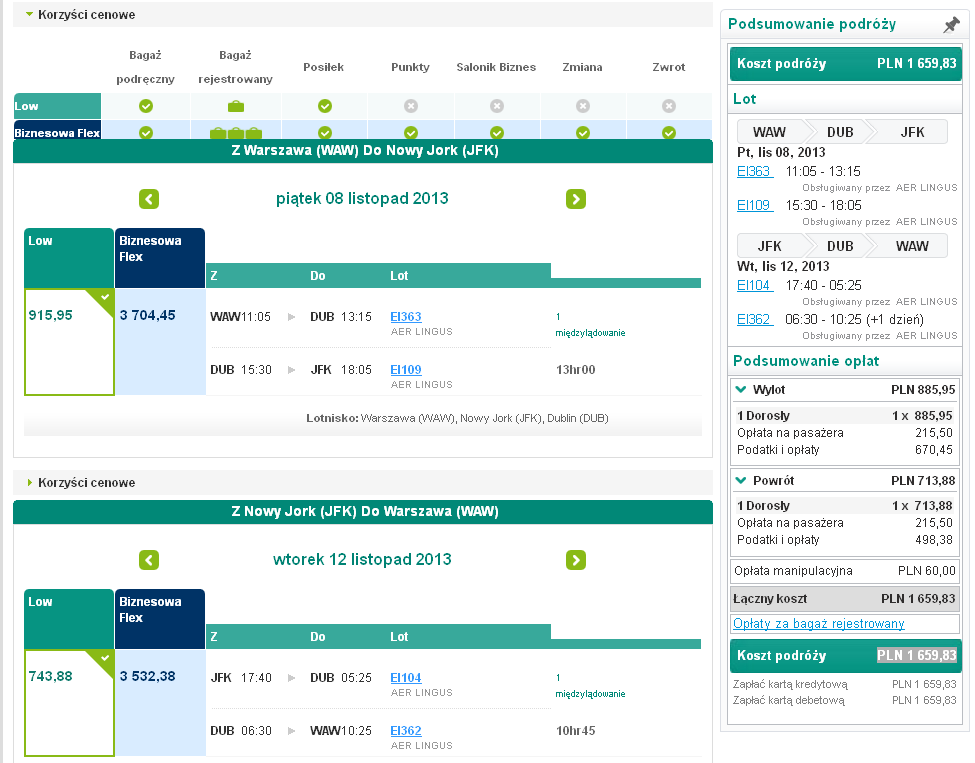Click the Low fare checked baggage suitcase icon

point(236,106)
